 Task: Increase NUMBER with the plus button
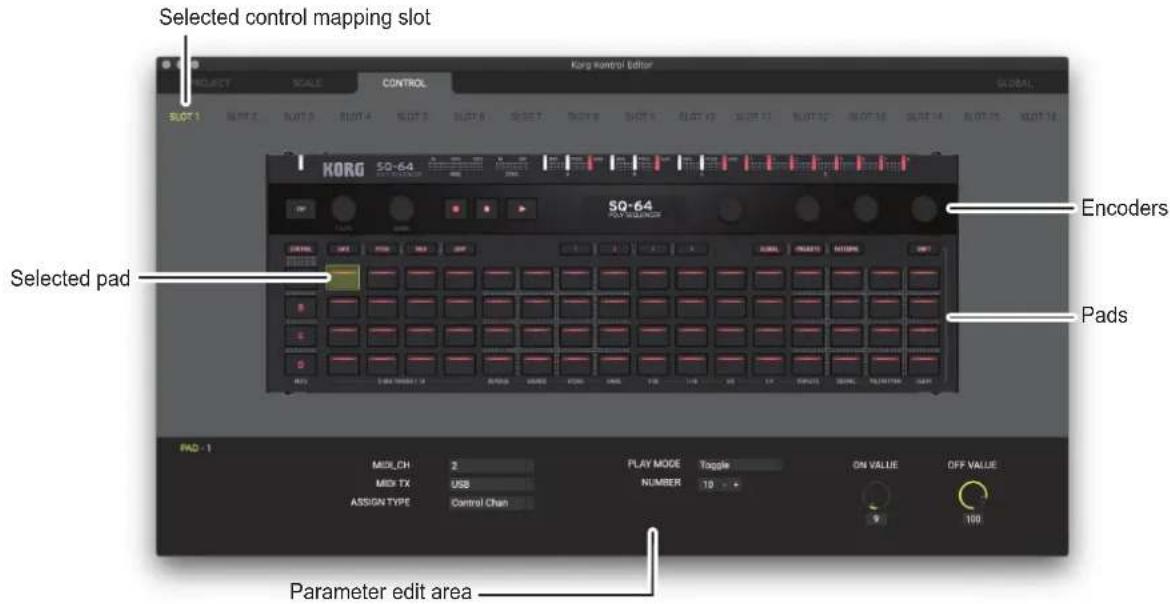736,485
